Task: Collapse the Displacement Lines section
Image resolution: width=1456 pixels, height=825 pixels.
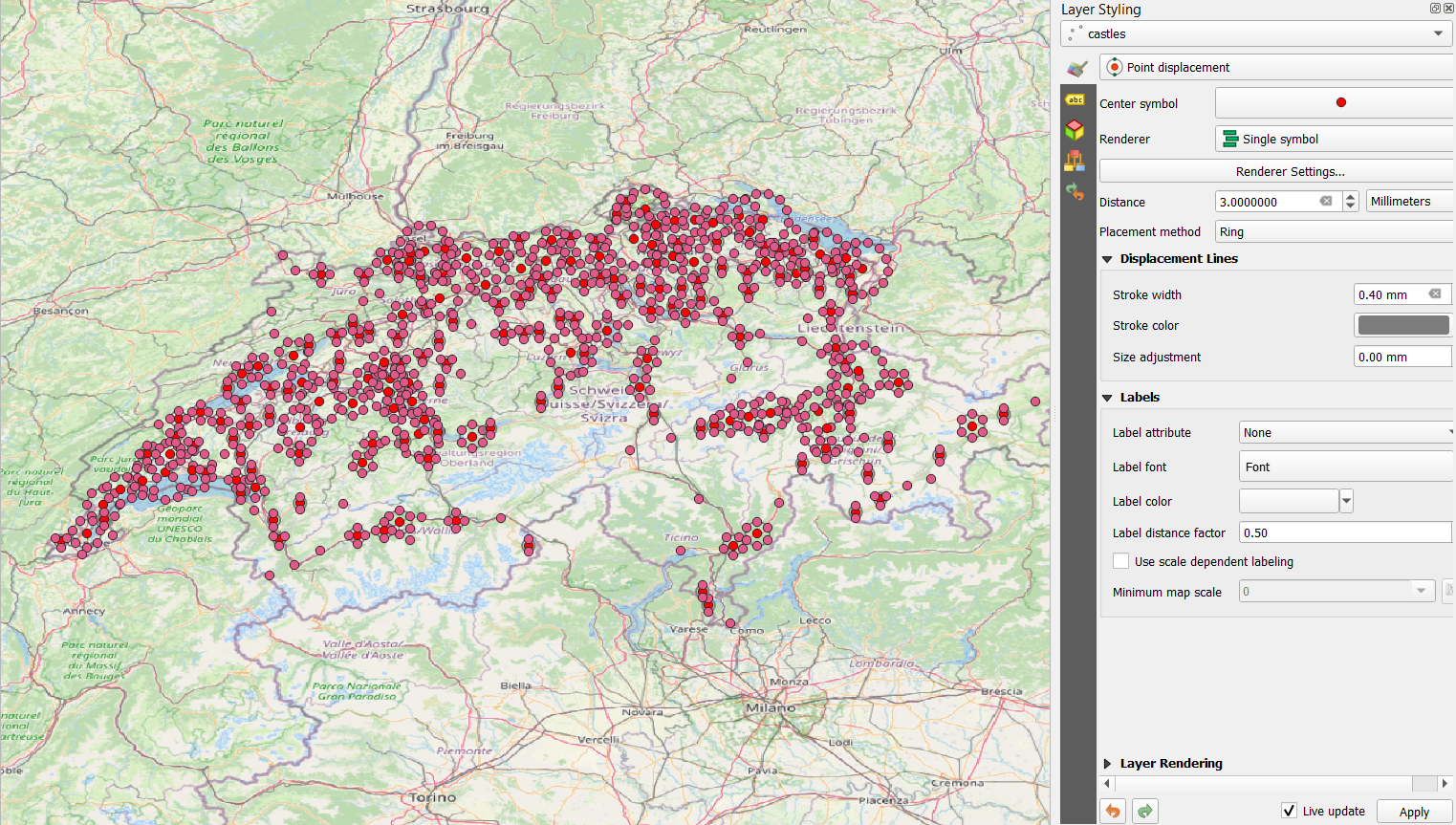Action: click(1108, 259)
